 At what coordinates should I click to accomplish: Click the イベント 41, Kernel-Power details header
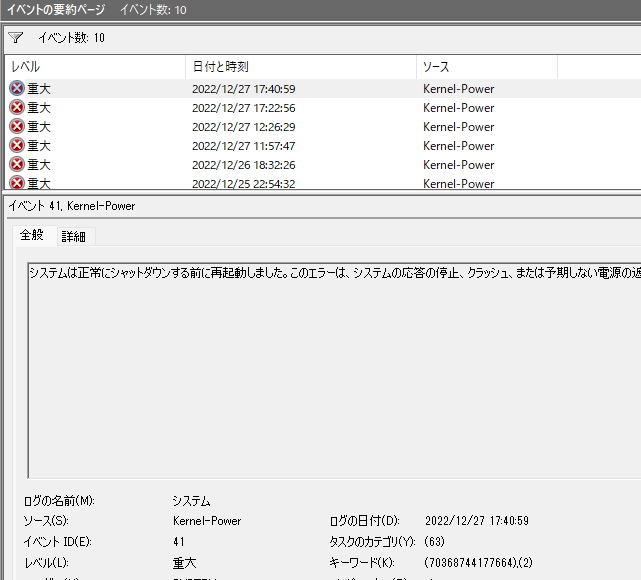[72, 206]
